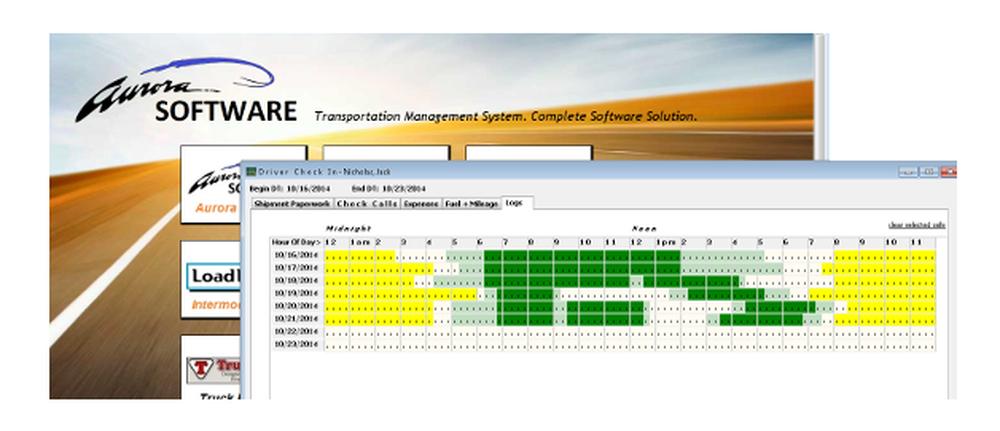Open the Aurora tile in the background window
The width and height of the screenshot is (1000, 431).
coord(212,184)
